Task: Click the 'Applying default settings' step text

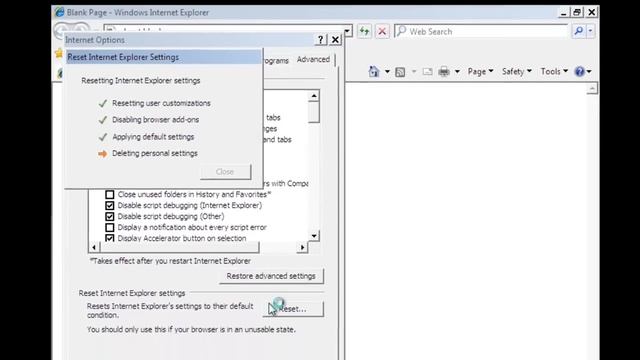Action: coord(153,137)
